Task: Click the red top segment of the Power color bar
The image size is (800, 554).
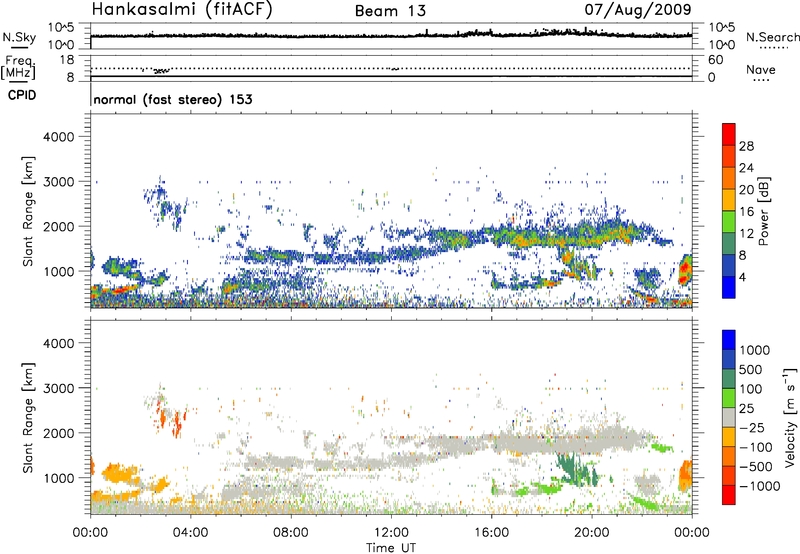Action: [x=729, y=134]
